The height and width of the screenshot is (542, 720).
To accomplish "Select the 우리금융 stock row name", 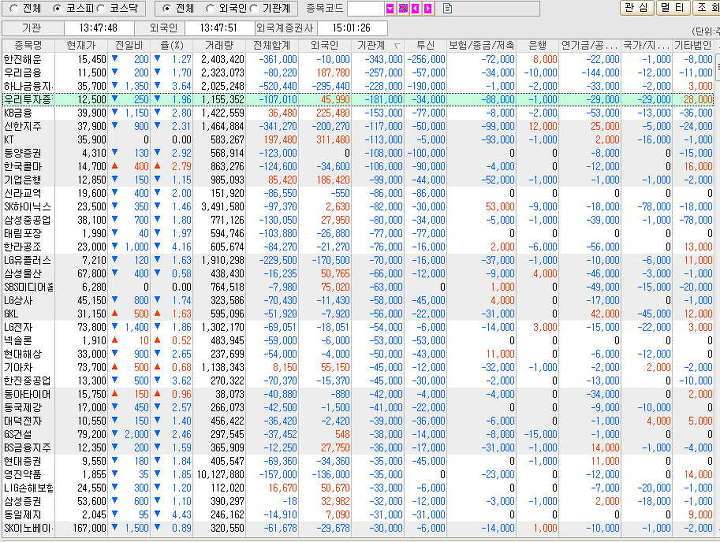I will [x=22, y=73].
